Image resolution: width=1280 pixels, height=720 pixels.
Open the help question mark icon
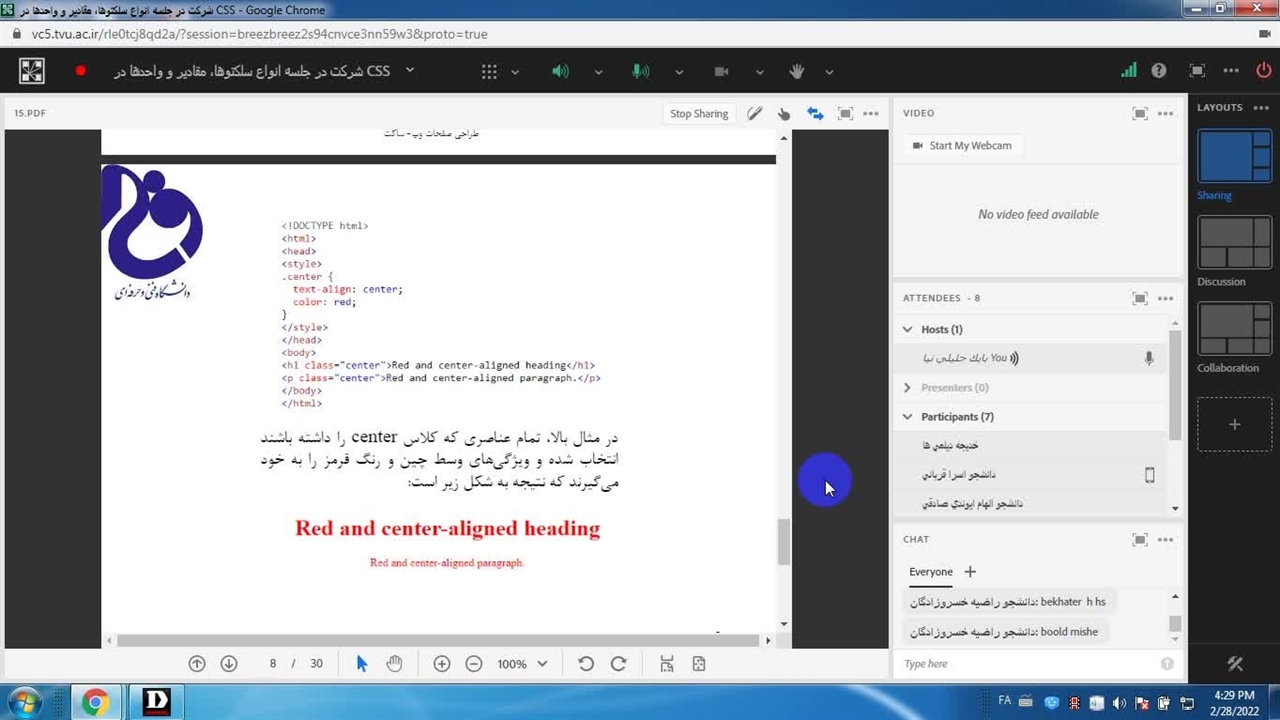pos(1159,71)
